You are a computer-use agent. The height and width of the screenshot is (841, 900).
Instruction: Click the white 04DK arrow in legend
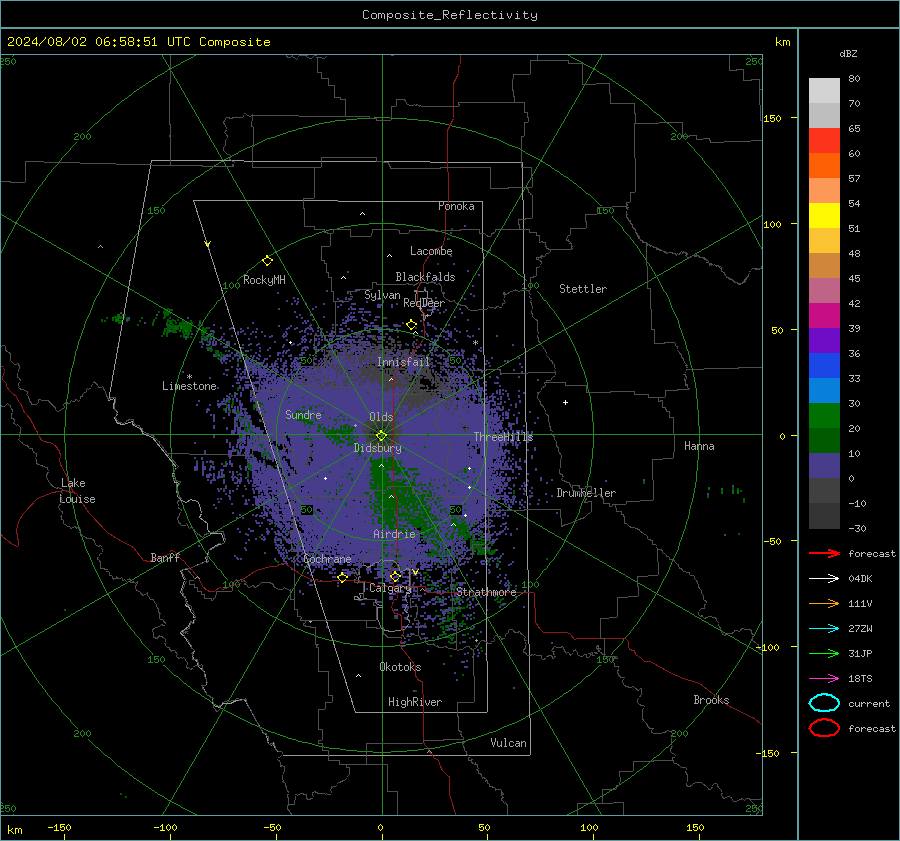click(x=824, y=579)
